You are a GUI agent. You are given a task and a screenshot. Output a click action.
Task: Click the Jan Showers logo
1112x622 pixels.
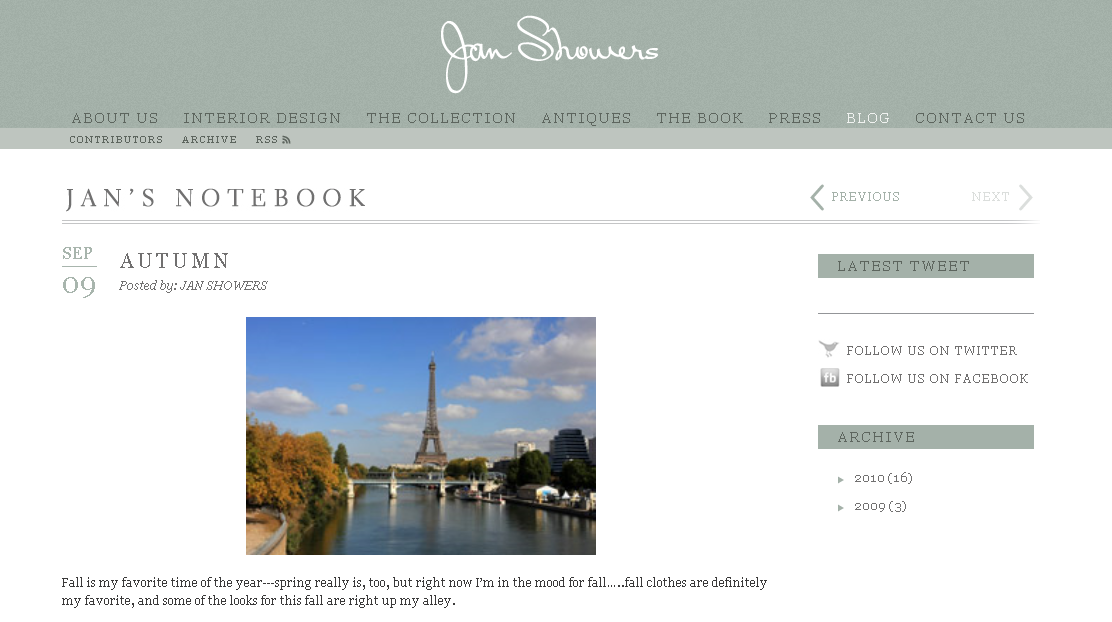pyautogui.click(x=549, y=54)
